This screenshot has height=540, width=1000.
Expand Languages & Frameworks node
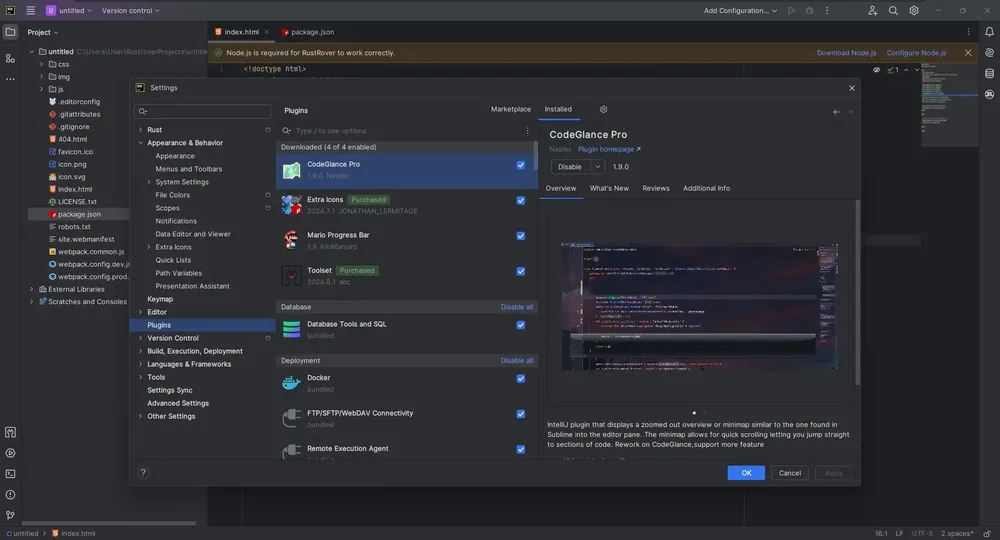(140, 364)
